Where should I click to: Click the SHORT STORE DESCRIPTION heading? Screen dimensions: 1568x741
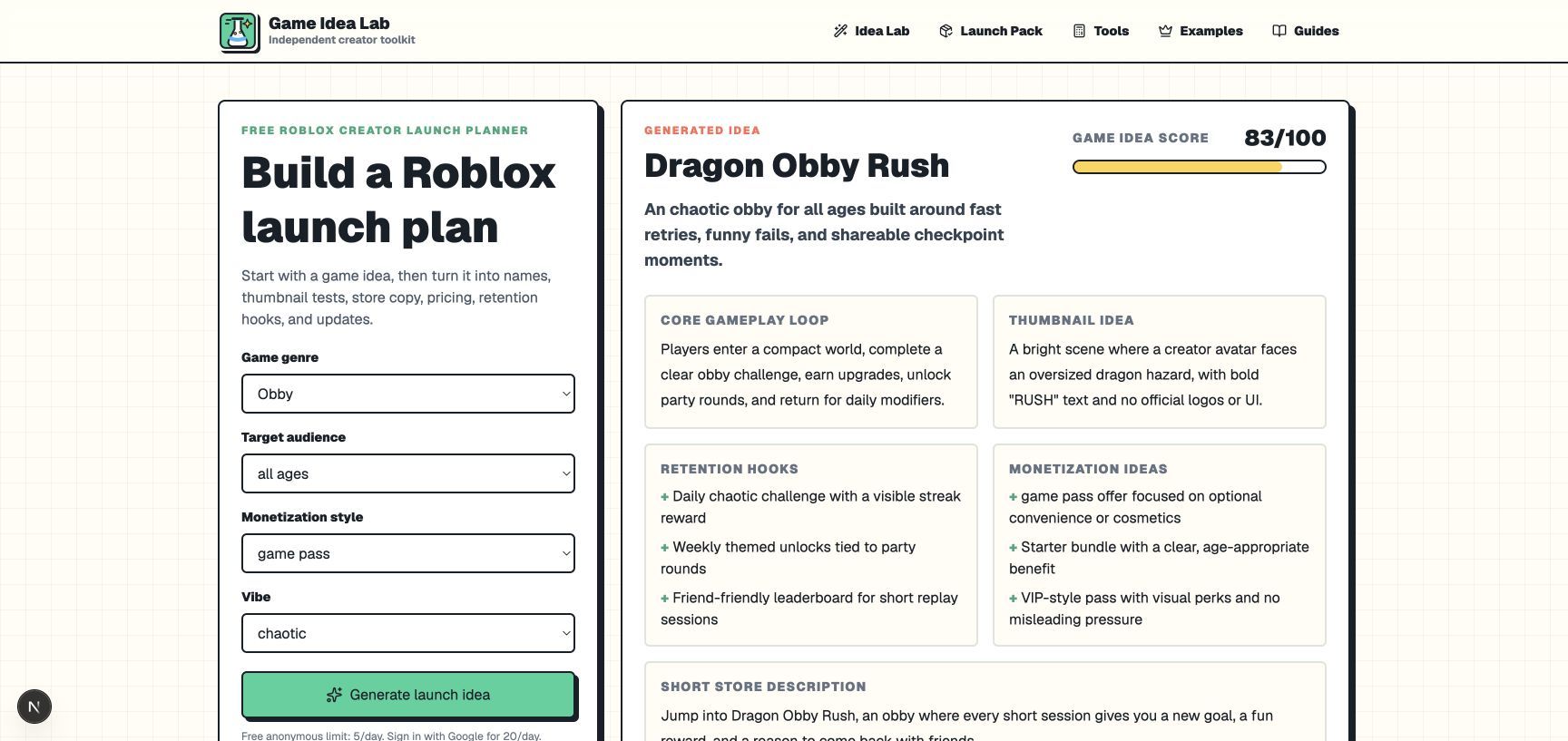763,687
